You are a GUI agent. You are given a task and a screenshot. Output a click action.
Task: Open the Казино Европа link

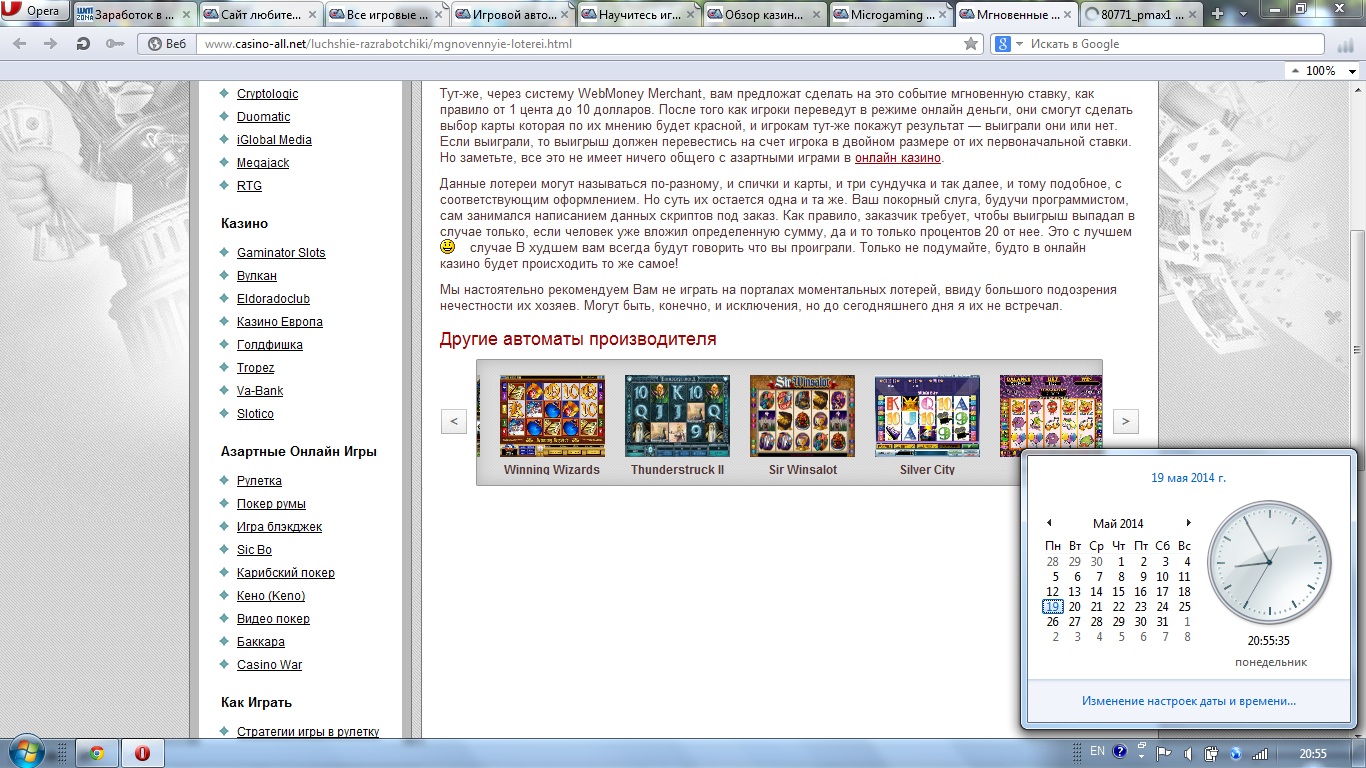[x=280, y=322]
